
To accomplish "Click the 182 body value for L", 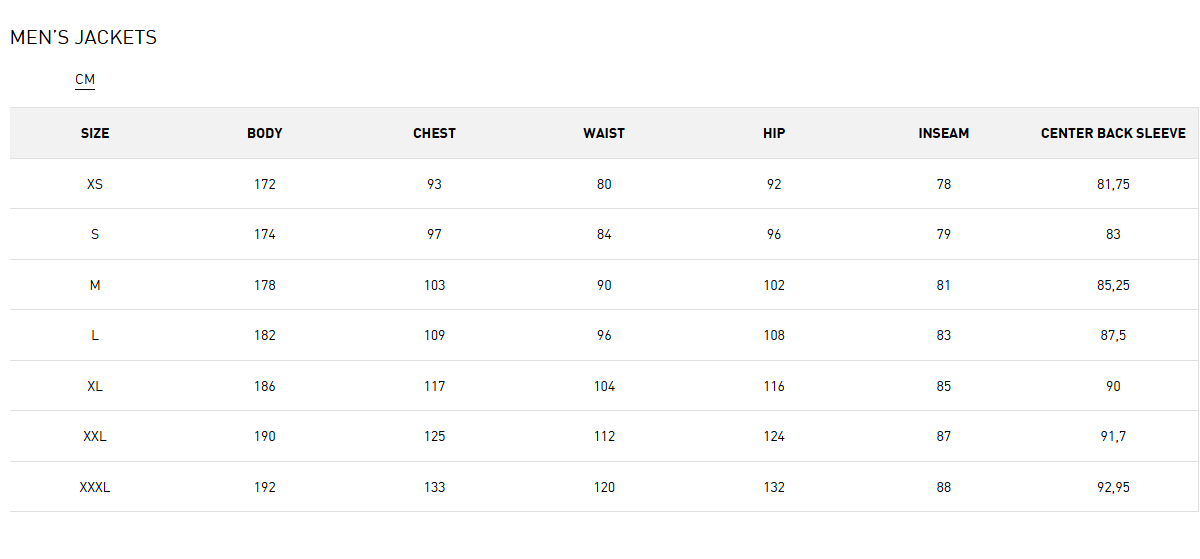I will pos(265,335).
